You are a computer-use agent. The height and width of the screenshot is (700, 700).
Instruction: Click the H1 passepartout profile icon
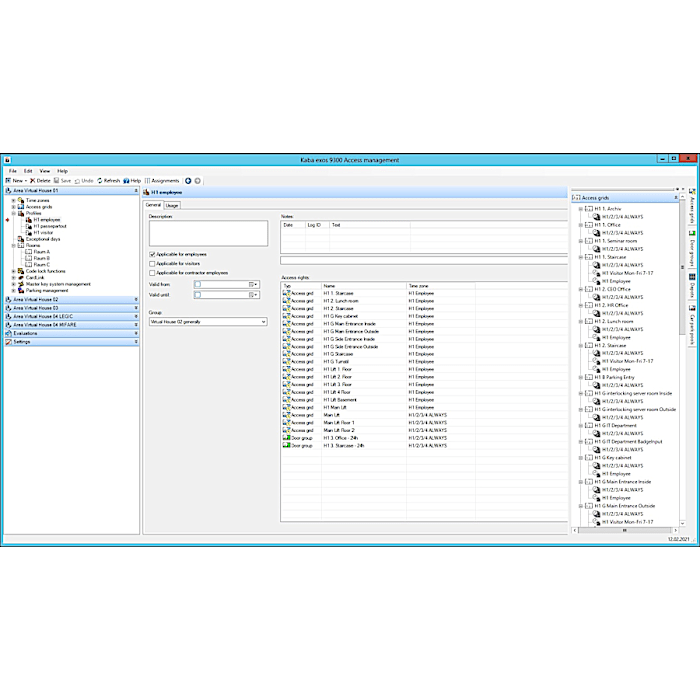click(x=29, y=226)
